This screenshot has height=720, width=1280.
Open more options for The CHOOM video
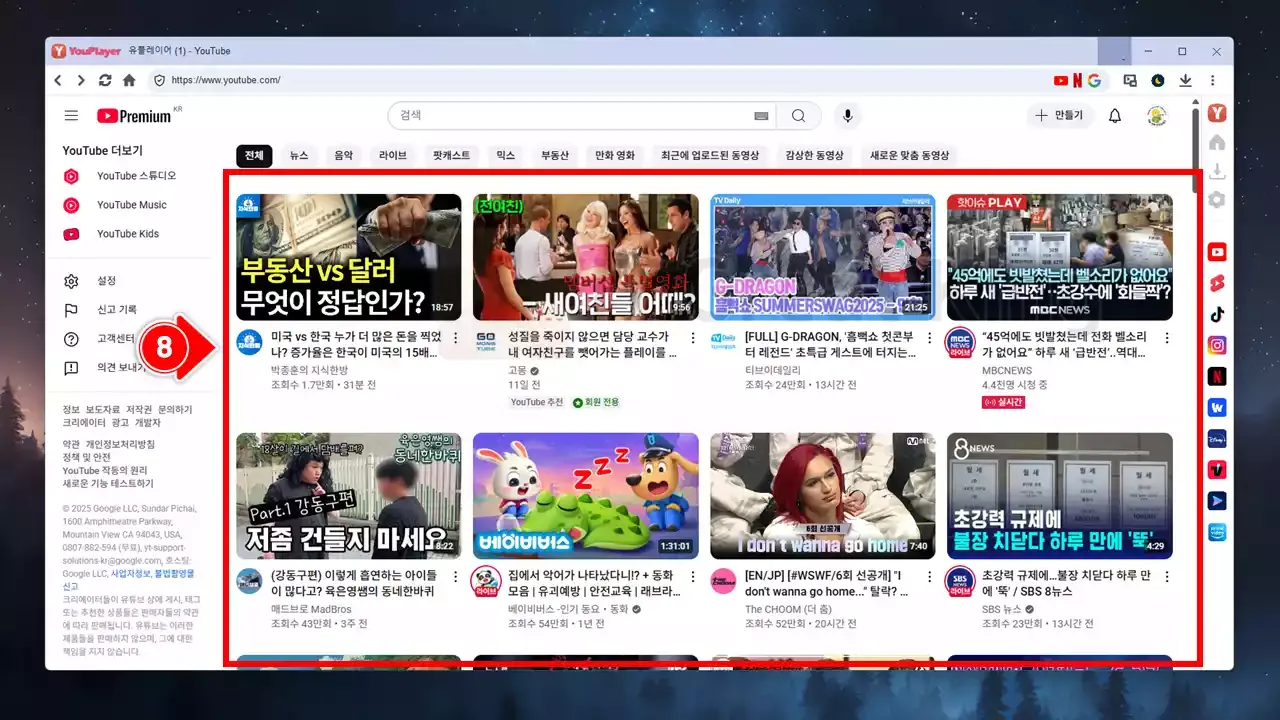point(930,577)
